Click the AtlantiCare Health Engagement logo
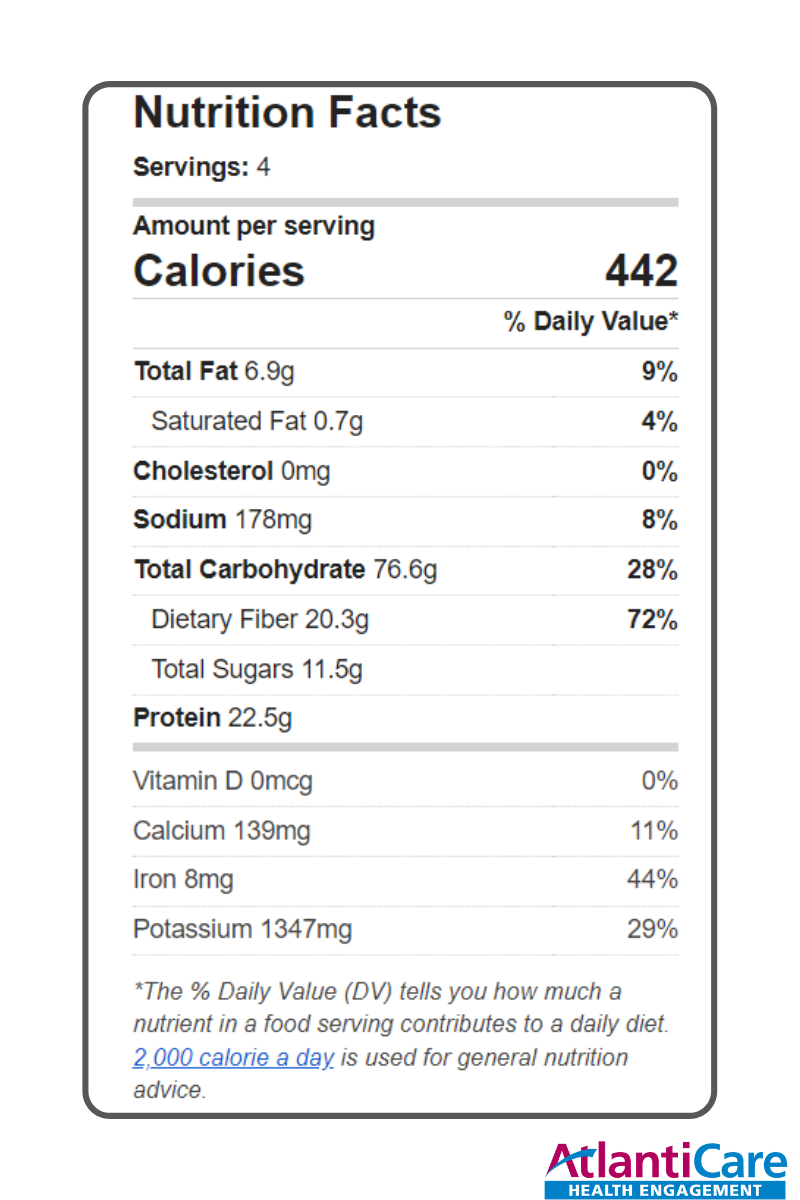 coord(666,1170)
